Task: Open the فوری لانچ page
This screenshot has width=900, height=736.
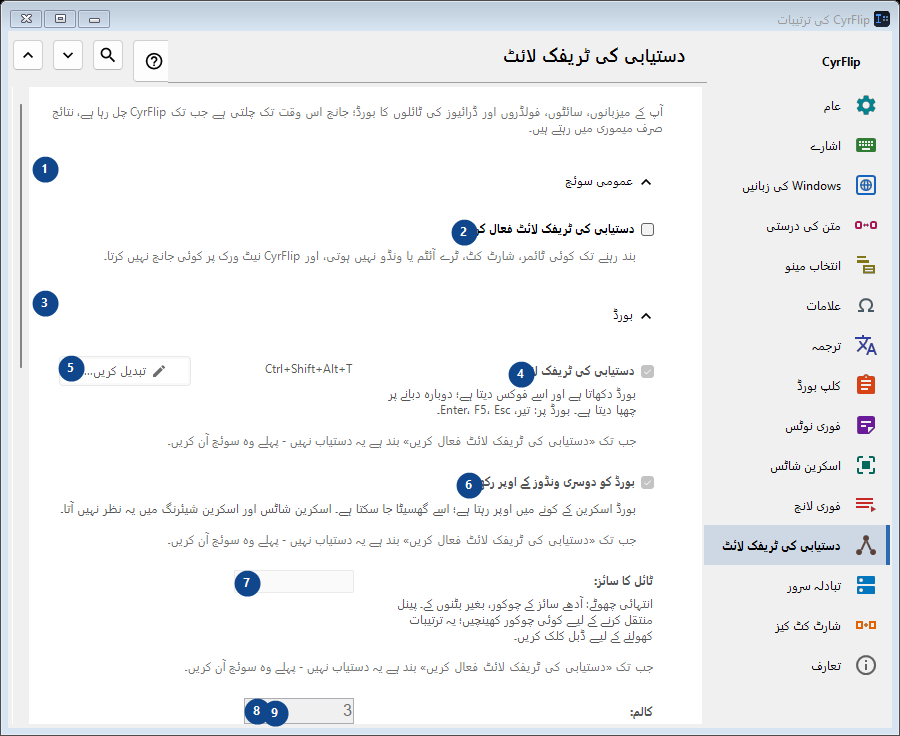Action: click(795, 505)
